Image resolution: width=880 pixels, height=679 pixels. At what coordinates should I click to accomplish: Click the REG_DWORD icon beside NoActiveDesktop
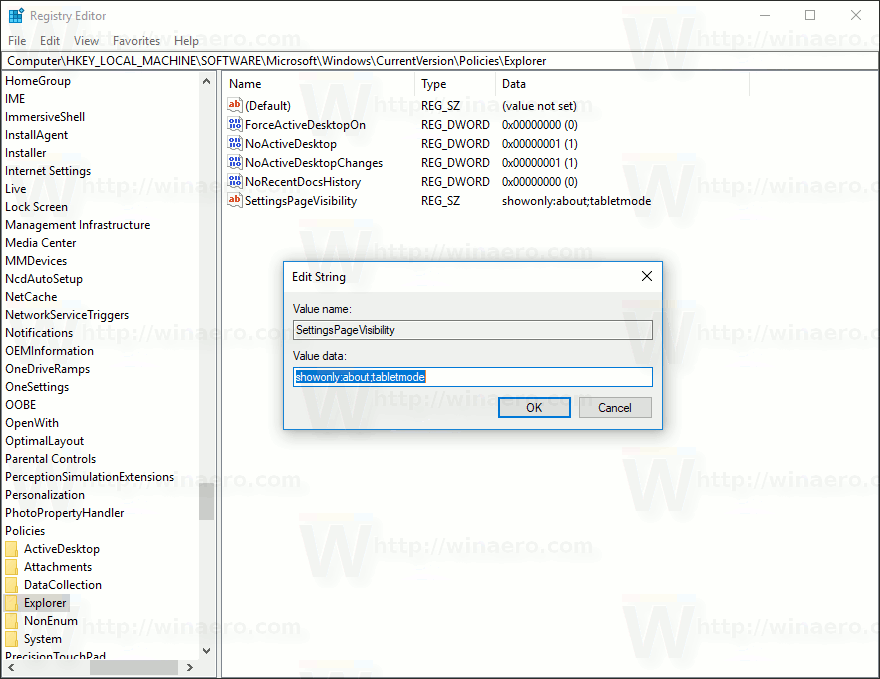pyautogui.click(x=235, y=143)
